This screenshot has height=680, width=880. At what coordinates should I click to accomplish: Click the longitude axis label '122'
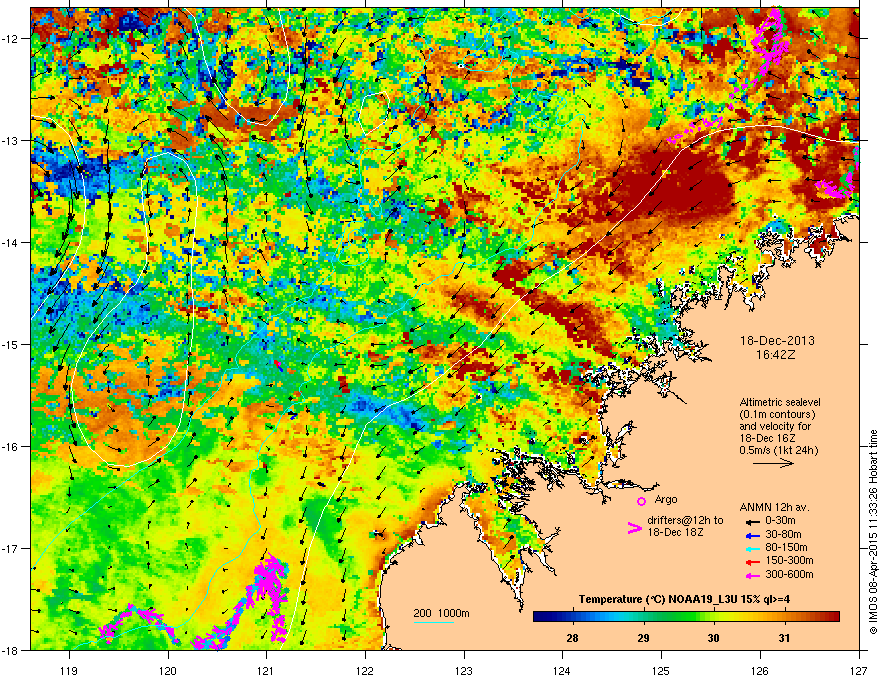tap(365, 671)
